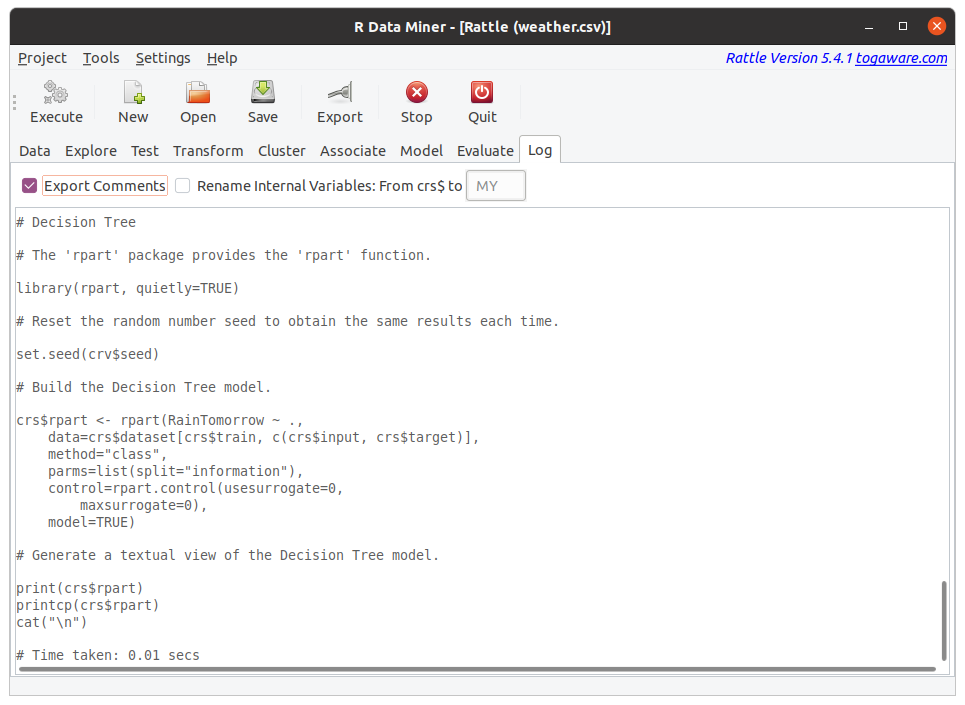The width and height of the screenshot is (965, 705).
Task: Click '# Build the Decision Tree model.' comment
Action: [143, 388]
